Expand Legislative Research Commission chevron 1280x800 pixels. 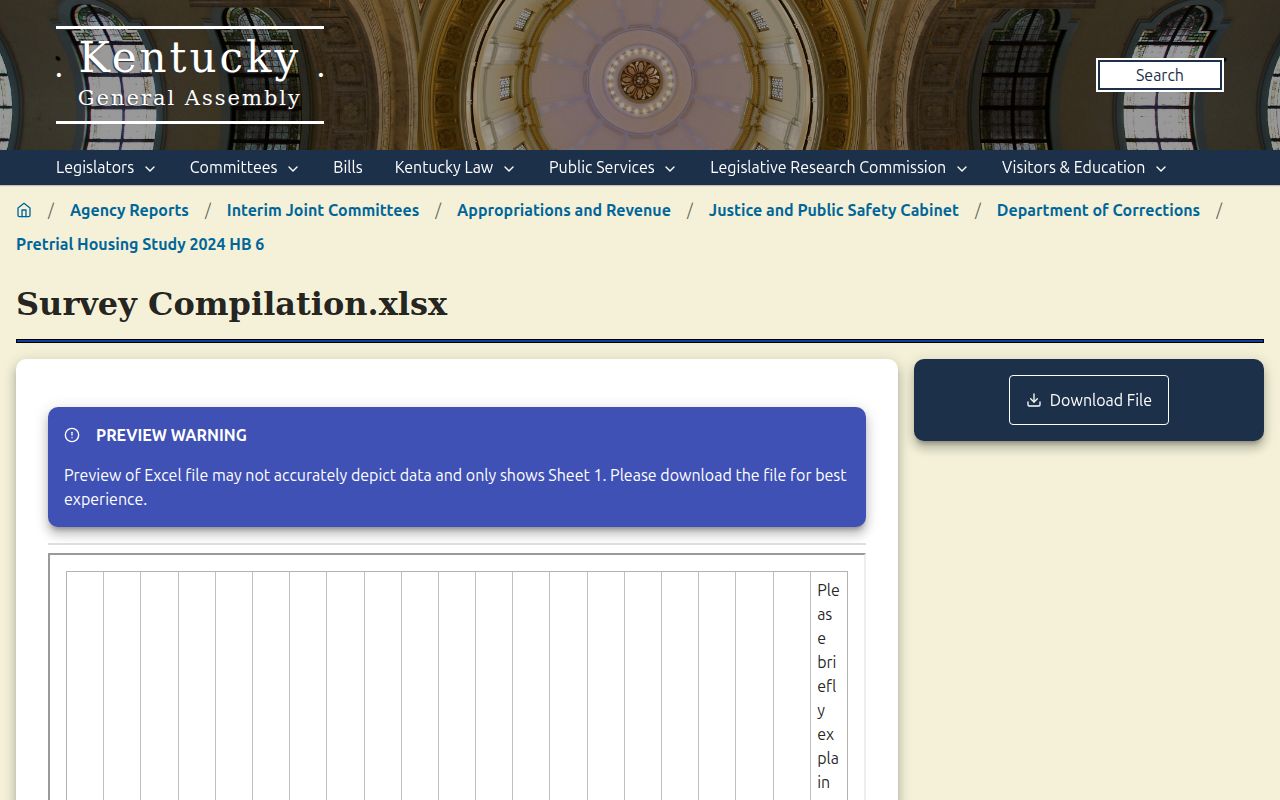(962, 168)
